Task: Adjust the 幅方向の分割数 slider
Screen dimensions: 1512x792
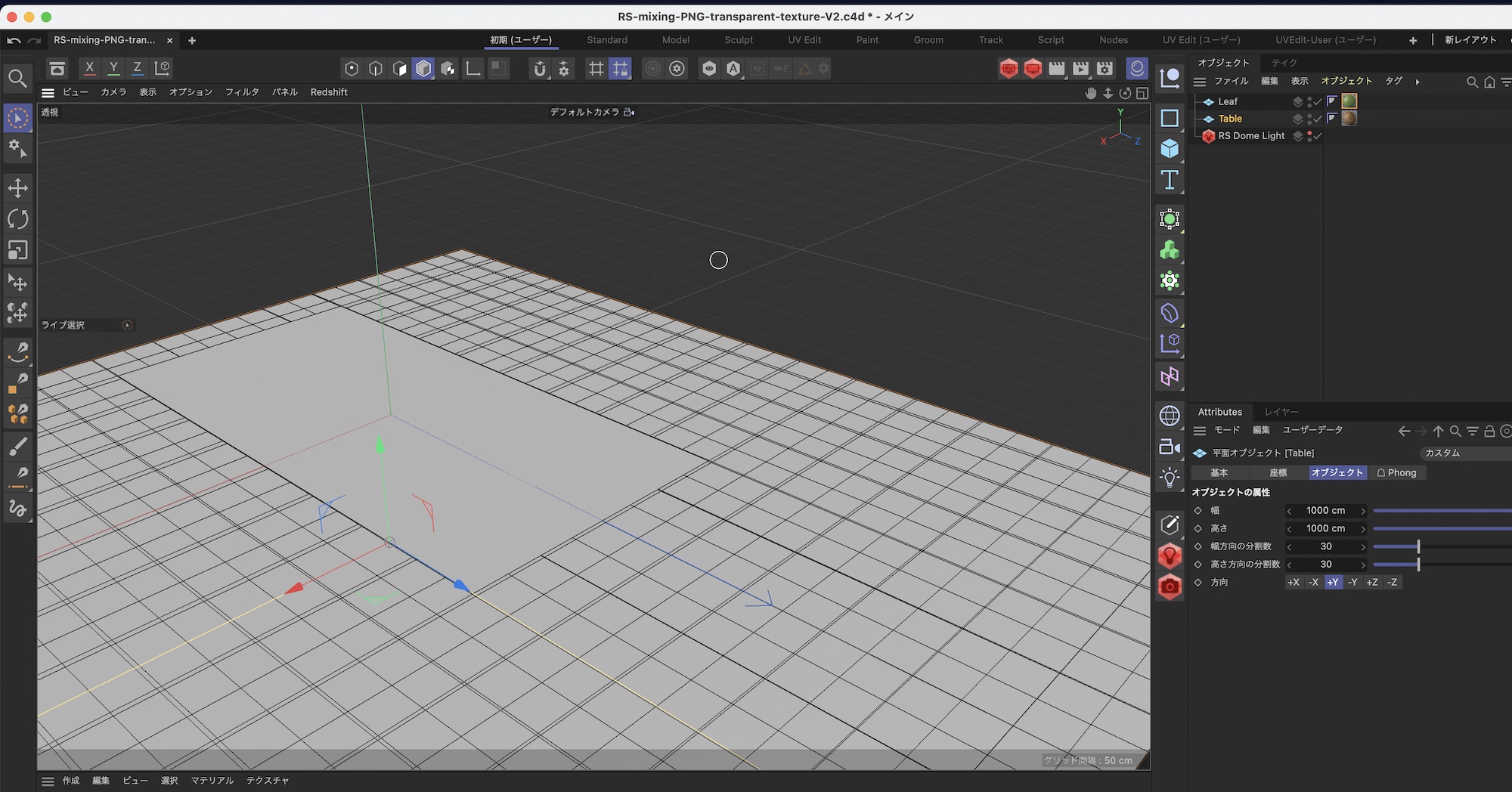Action: 1418,546
